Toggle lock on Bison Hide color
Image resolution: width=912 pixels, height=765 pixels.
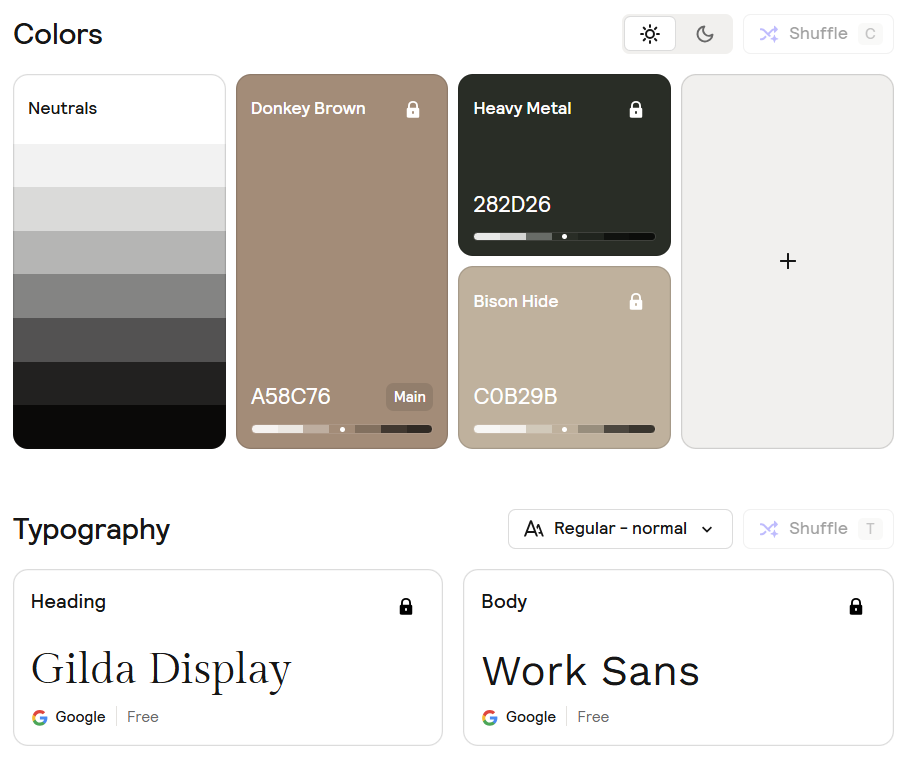point(636,301)
